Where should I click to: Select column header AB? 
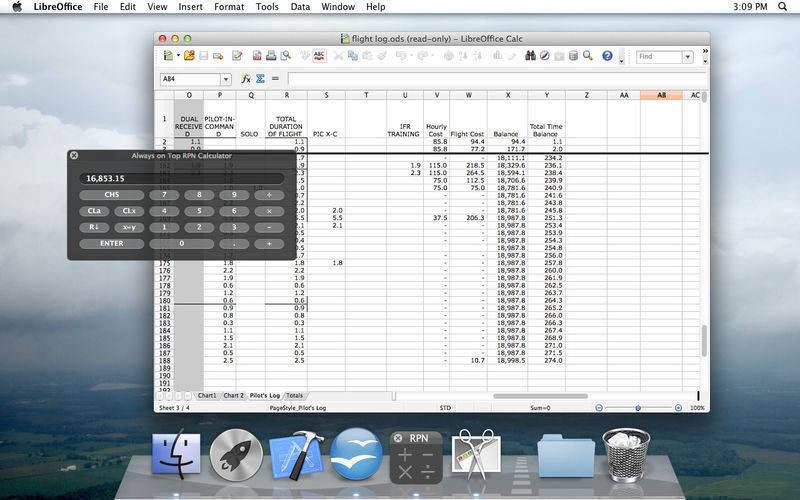(661, 95)
